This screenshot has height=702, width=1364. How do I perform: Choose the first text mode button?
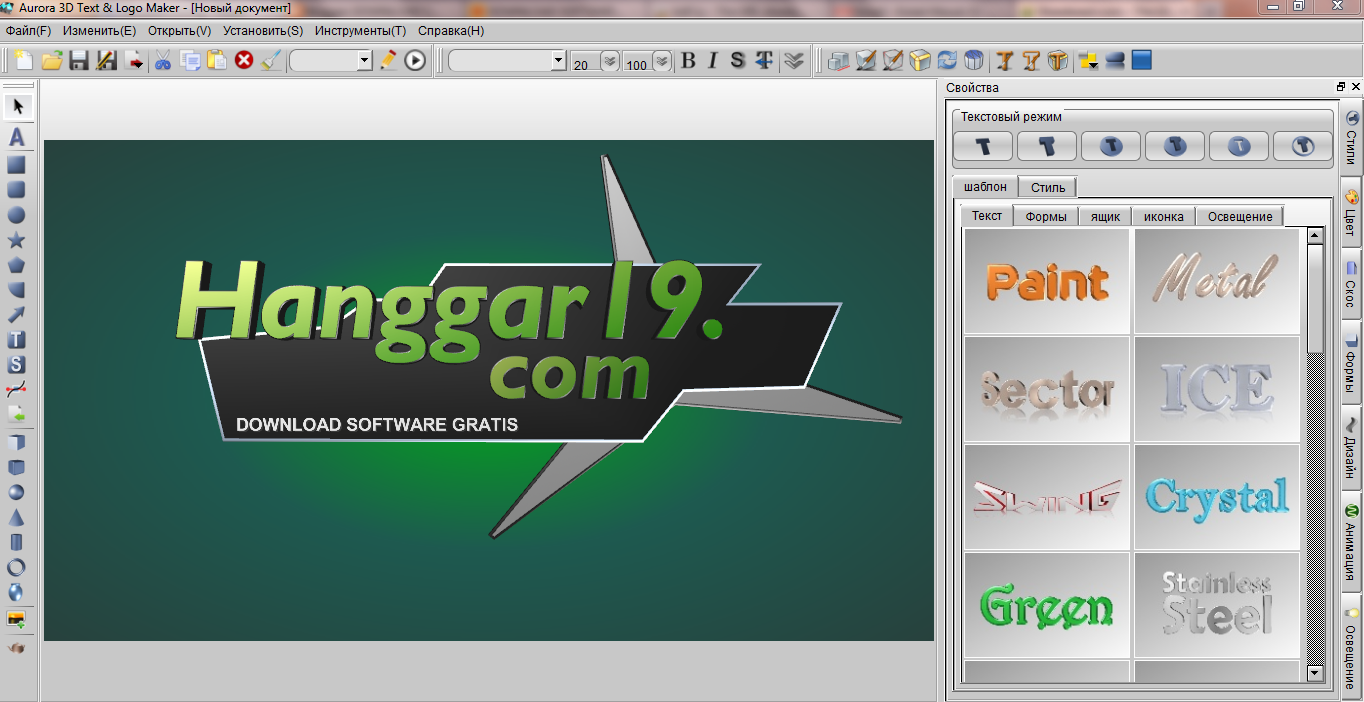(x=983, y=146)
